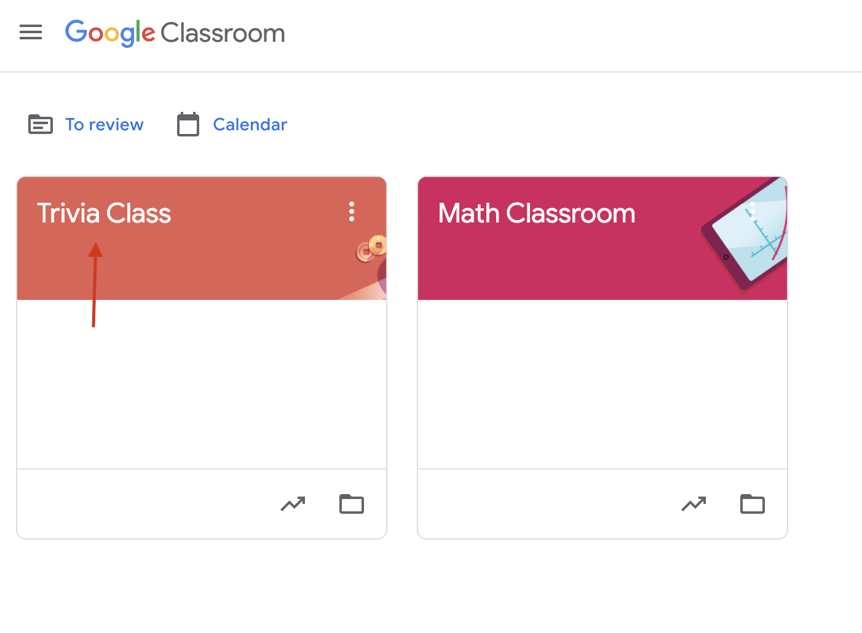Open the Trivia Class by its title
The image size is (862, 633).
104,212
